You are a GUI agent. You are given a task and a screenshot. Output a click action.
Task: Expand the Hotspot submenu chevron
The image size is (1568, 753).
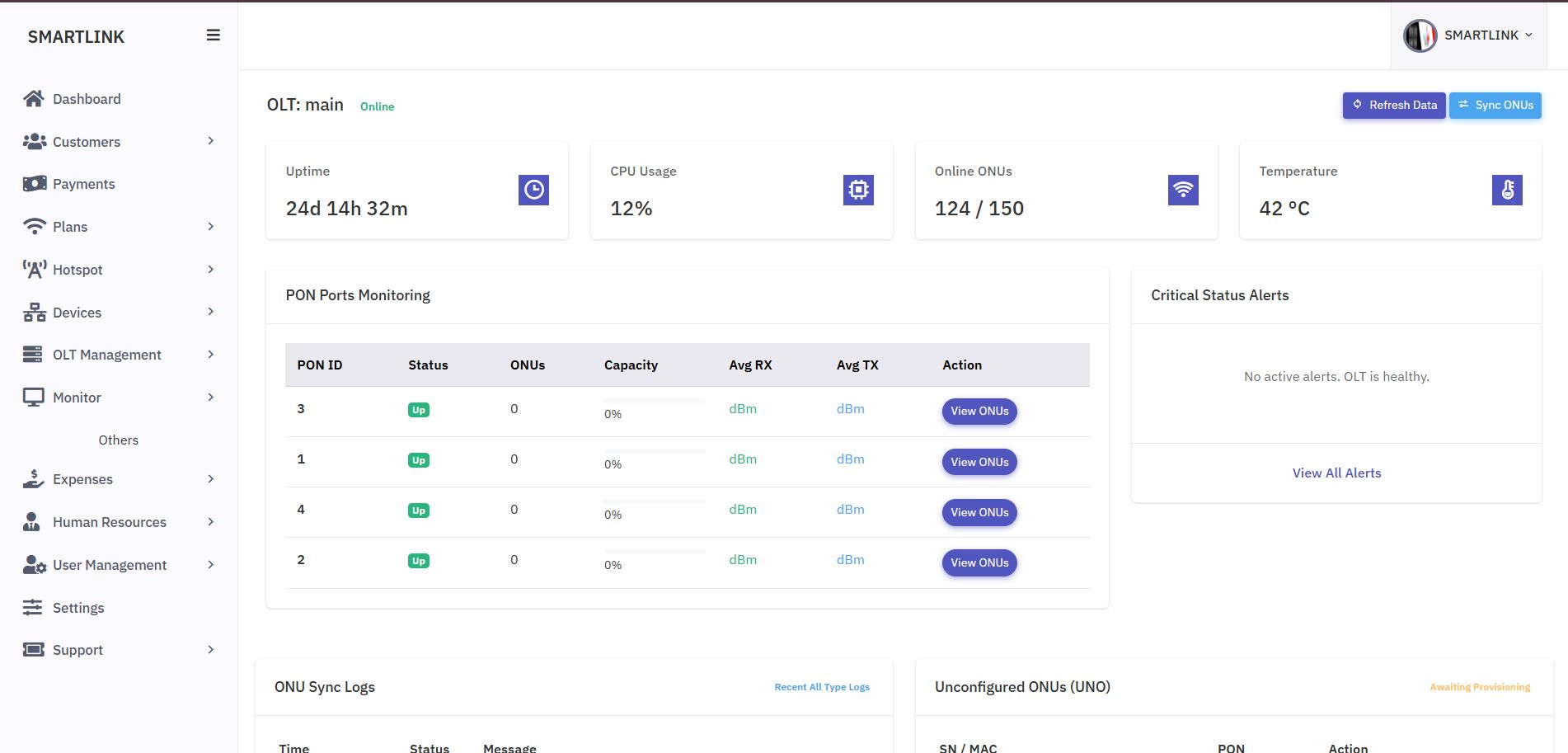pos(211,270)
